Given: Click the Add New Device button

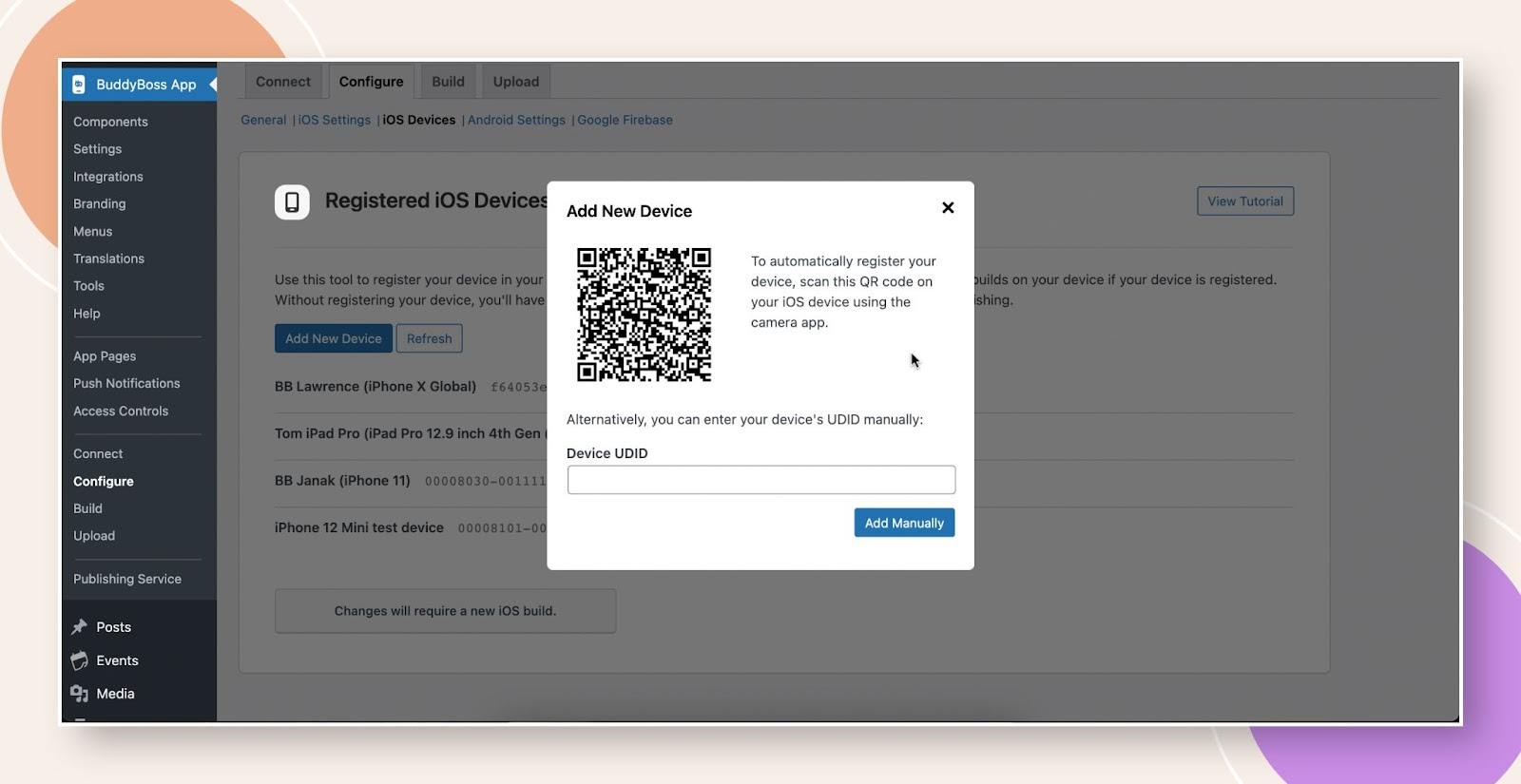Looking at the screenshot, I should [334, 338].
